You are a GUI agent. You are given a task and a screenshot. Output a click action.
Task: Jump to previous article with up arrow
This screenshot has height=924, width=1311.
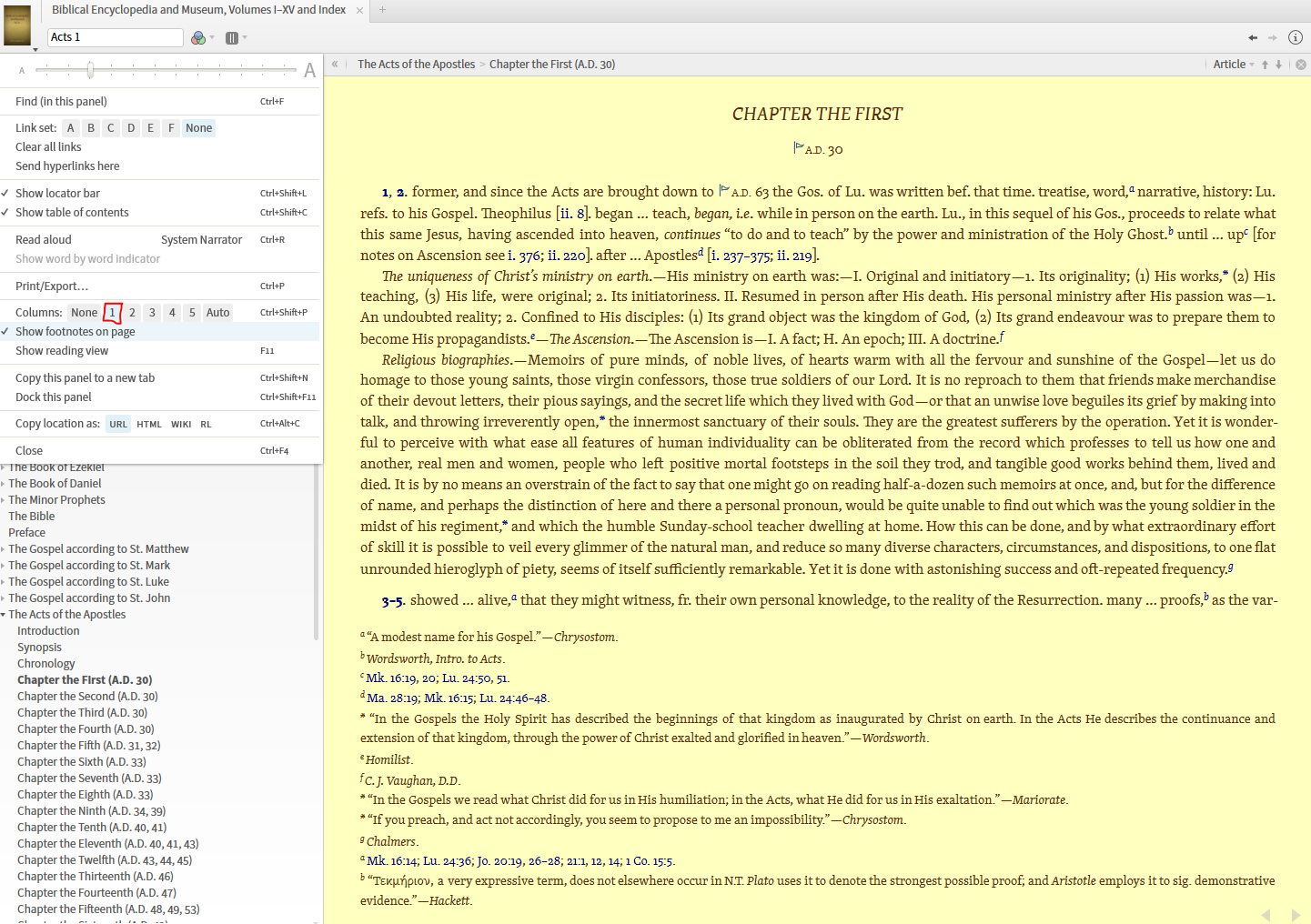point(1265,65)
